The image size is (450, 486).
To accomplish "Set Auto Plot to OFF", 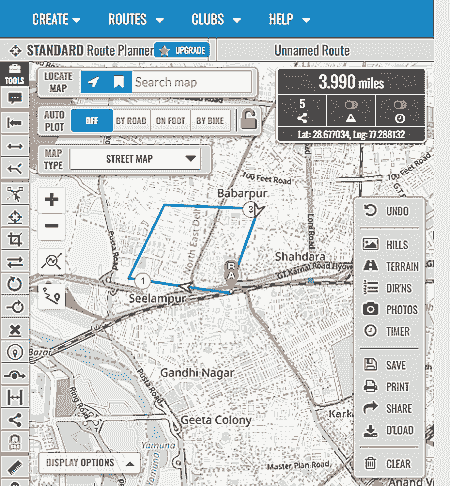I will pyautogui.click(x=92, y=121).
